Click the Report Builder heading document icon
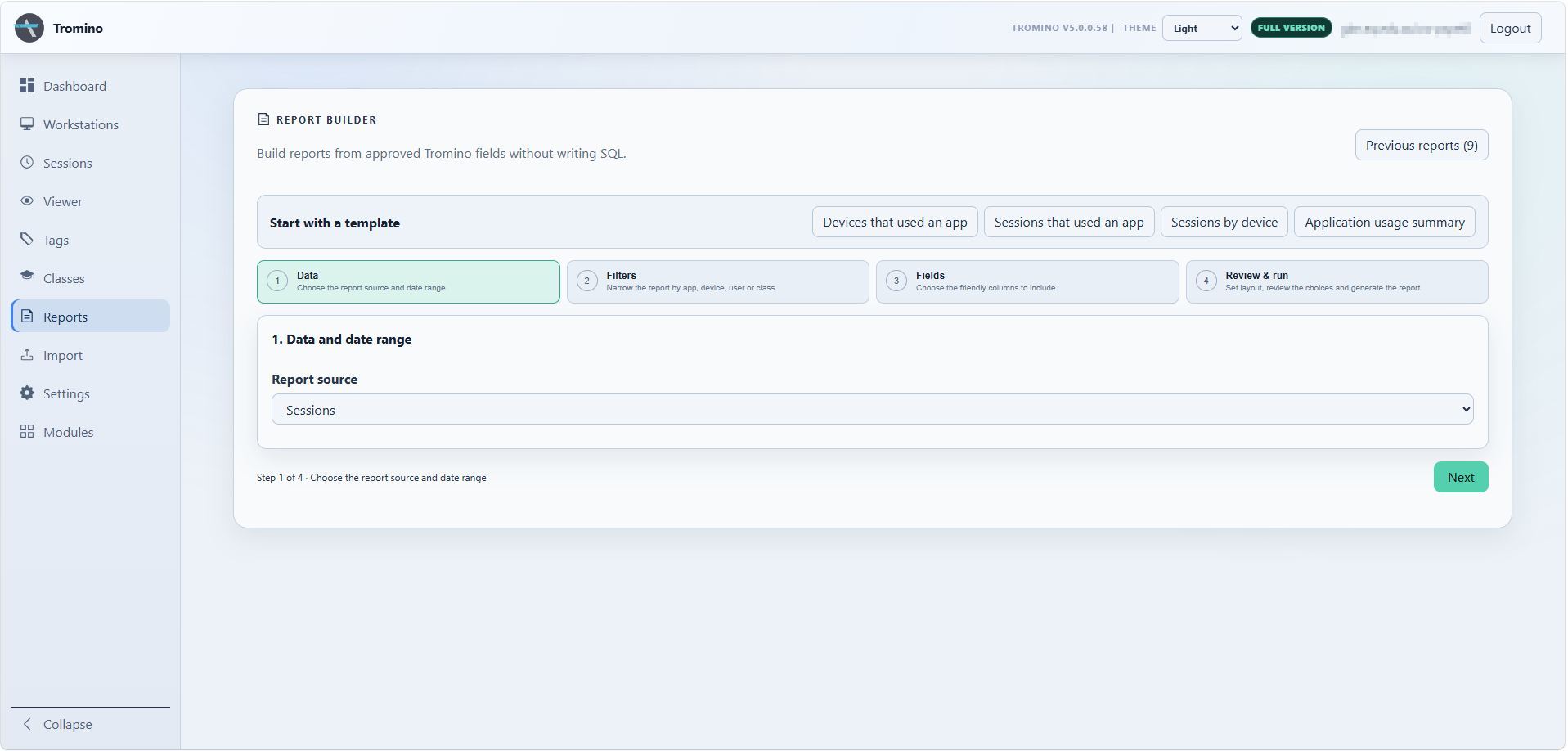 (263, 119)
